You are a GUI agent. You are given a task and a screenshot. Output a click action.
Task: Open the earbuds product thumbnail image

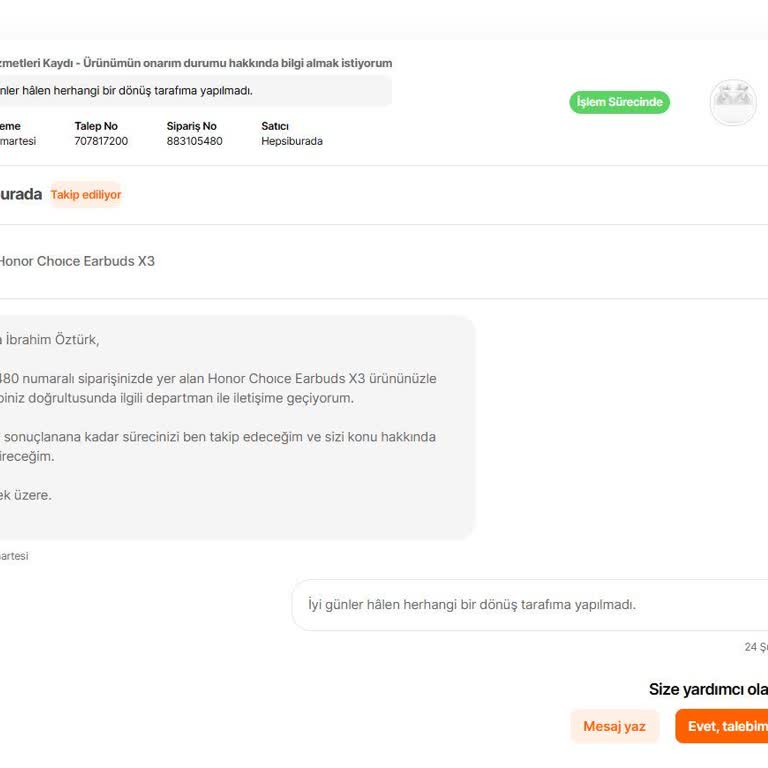tap(732, 102)
